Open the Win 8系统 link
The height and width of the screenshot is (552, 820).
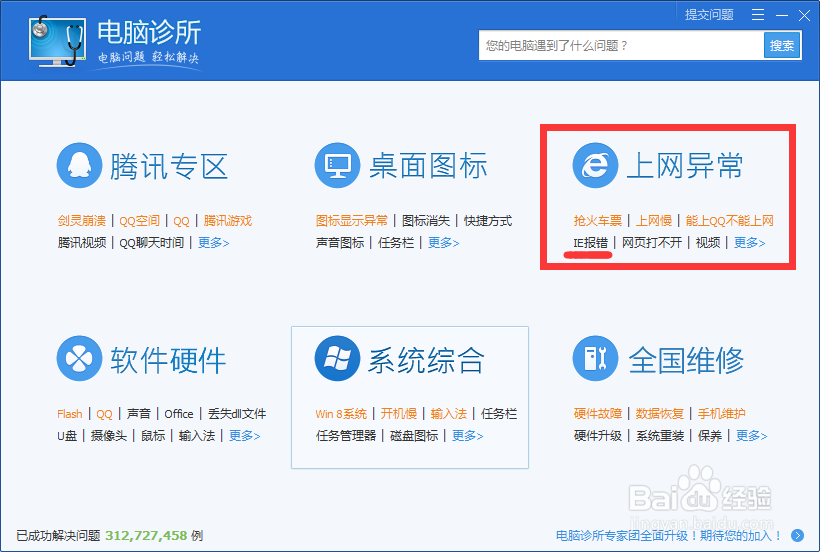pos(341,414)
